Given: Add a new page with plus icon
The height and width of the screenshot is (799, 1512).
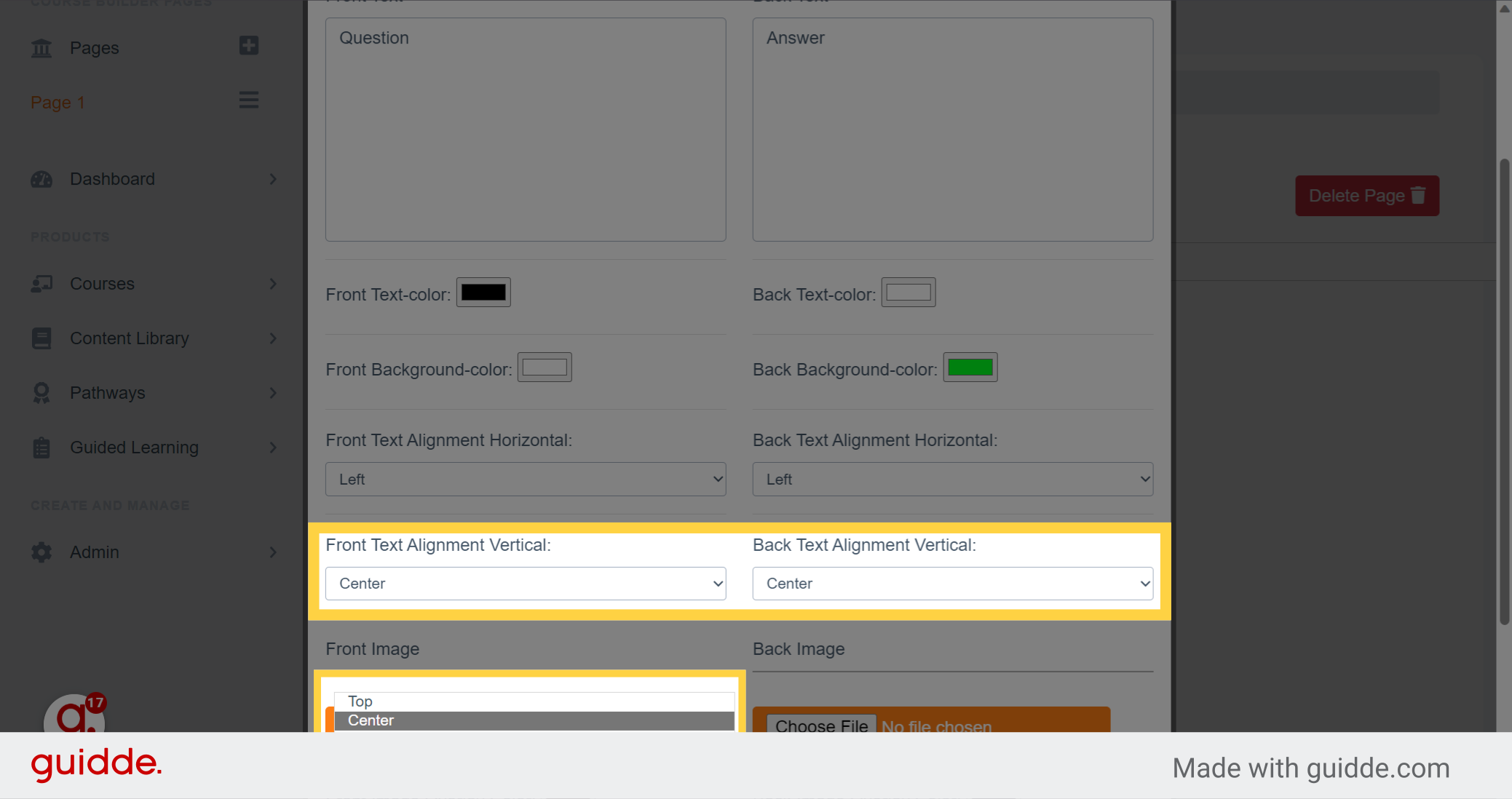Looking at the screenshot, I should [x=249, y=46].
